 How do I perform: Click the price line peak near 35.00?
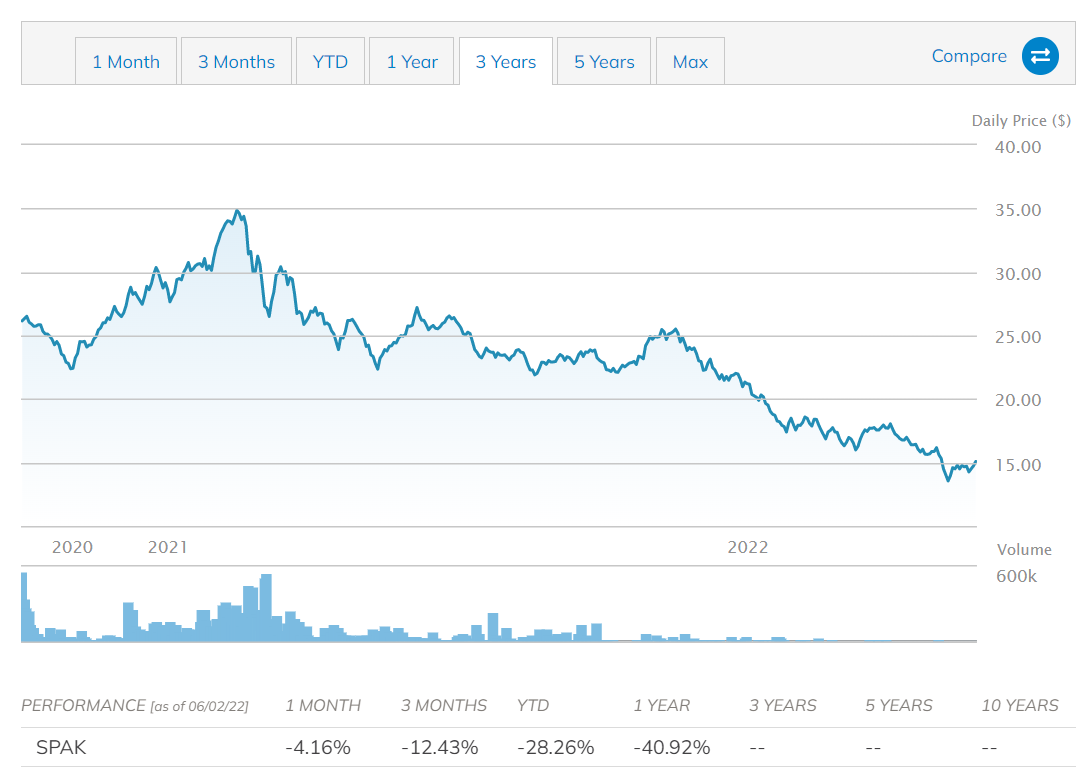tap(236, 211)
